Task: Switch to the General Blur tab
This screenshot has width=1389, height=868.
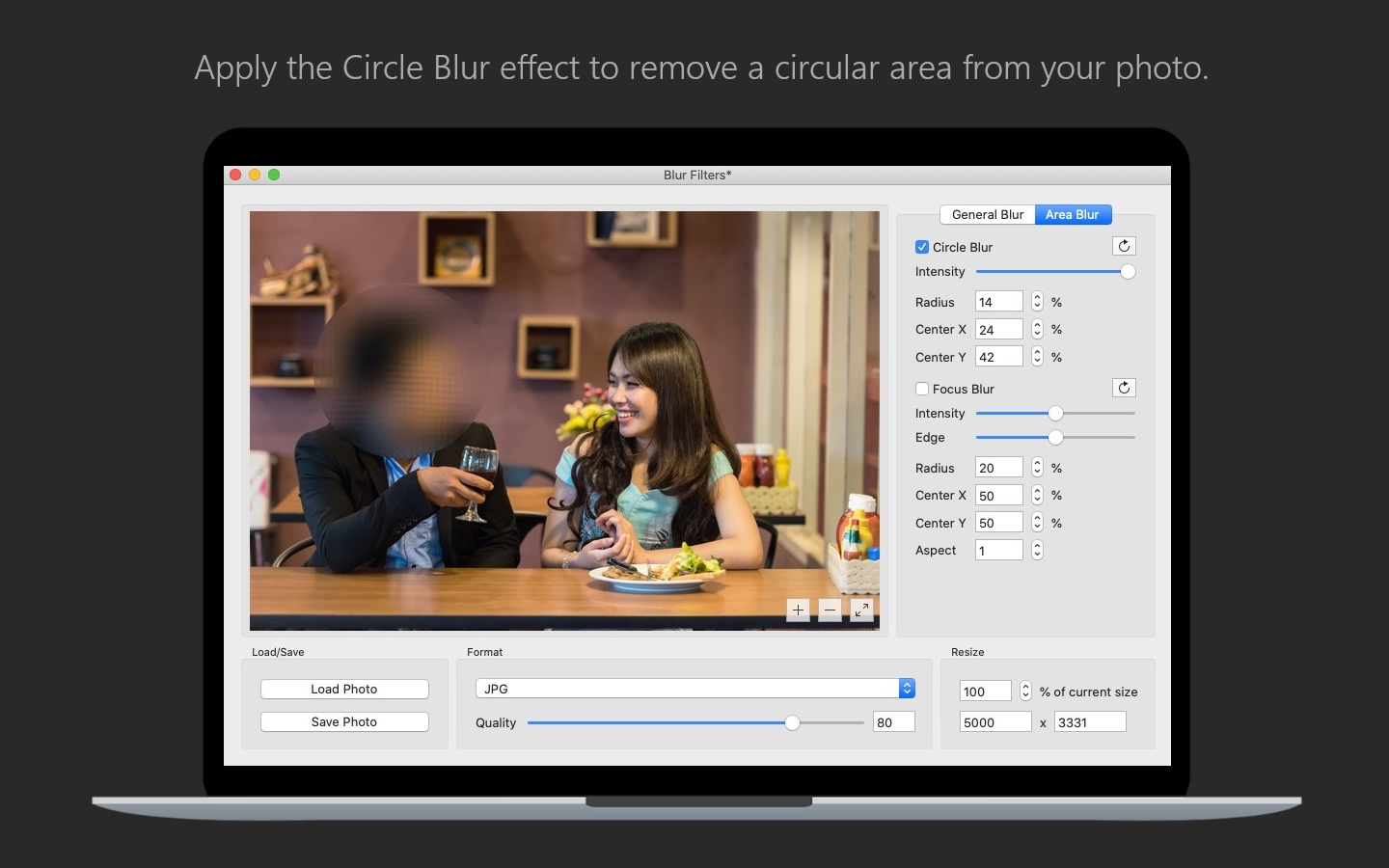Action: pyautogui.click(x=988, y=214)
